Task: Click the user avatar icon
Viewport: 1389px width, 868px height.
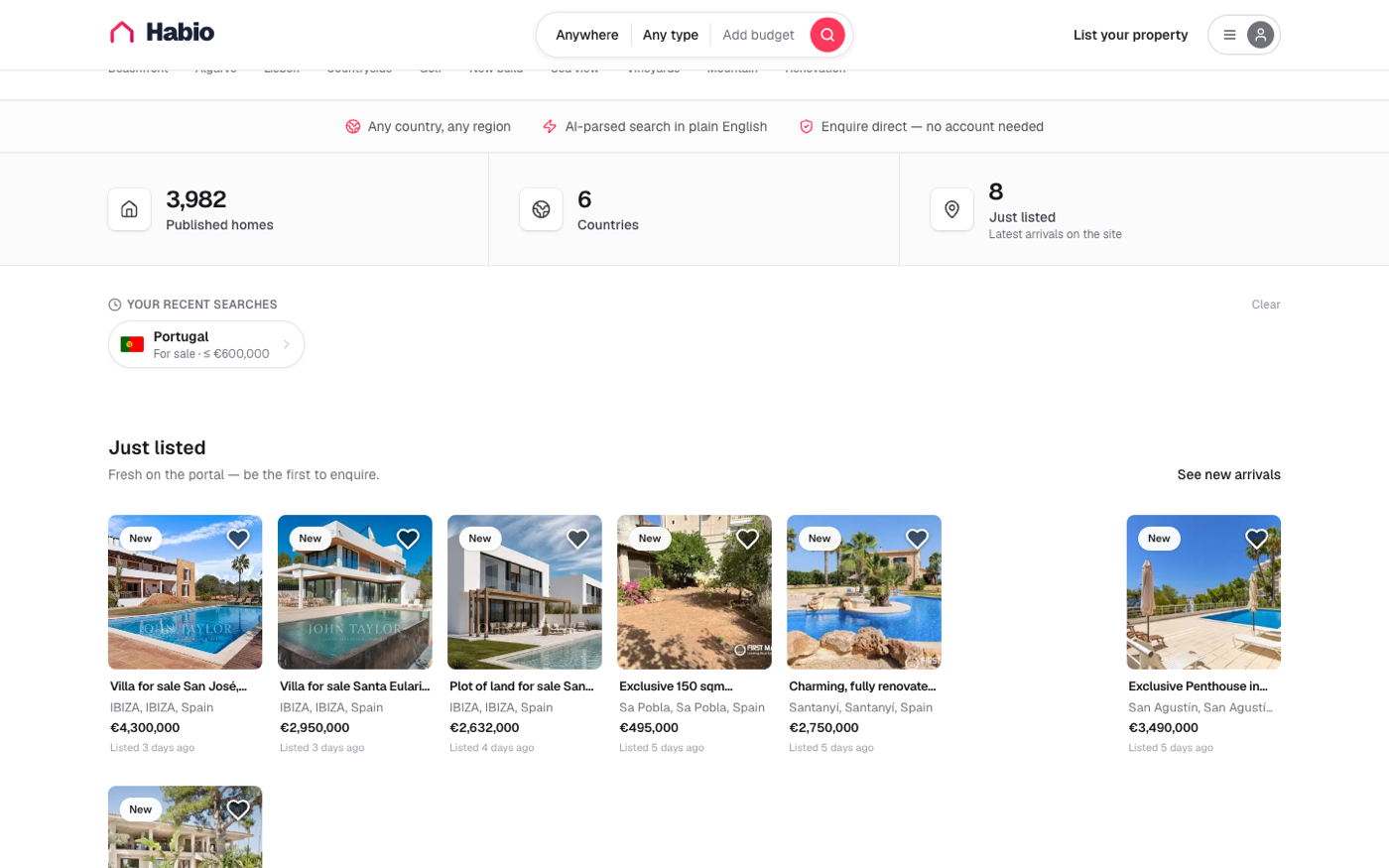Action: click(x=1260, y=35)
